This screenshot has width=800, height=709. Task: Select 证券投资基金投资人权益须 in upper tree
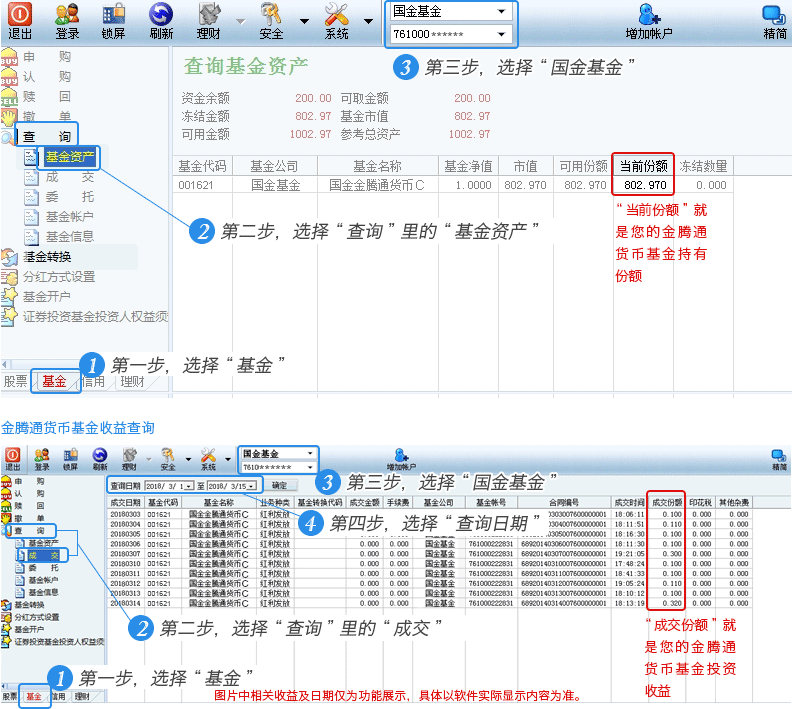tap(95, 317)
